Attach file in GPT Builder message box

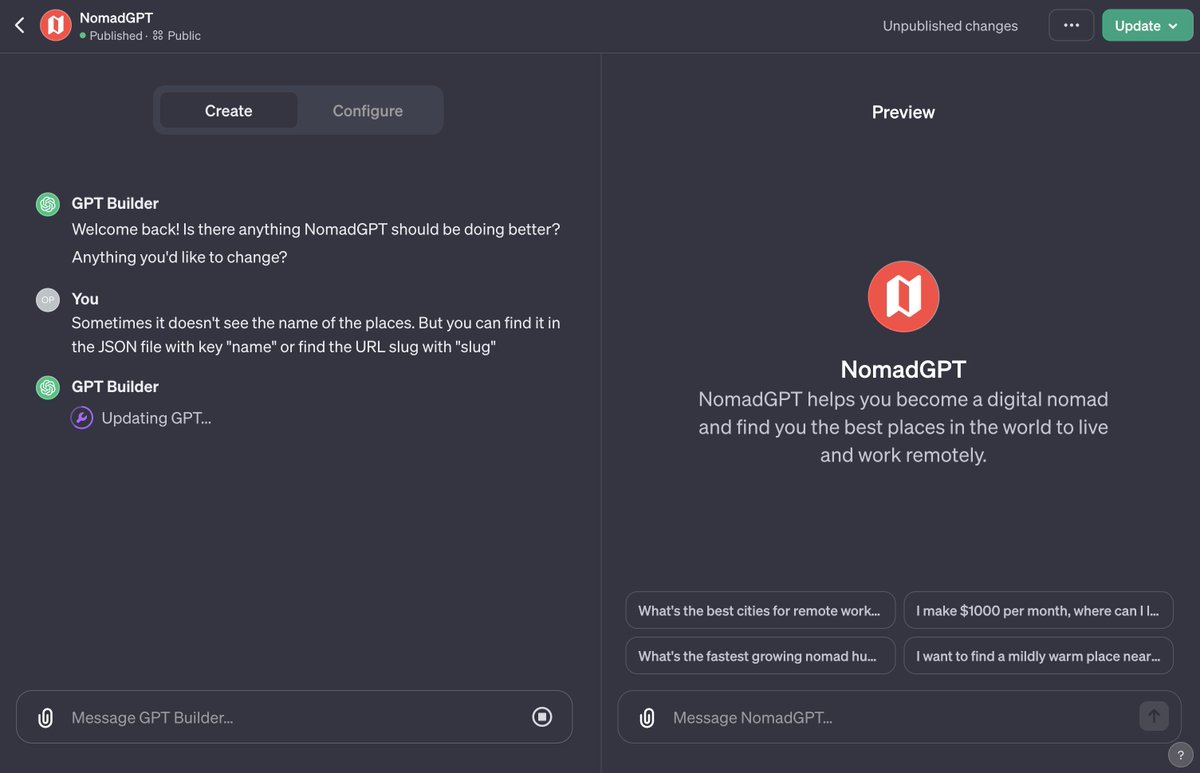pyautogui.click(x=45, y=717)
